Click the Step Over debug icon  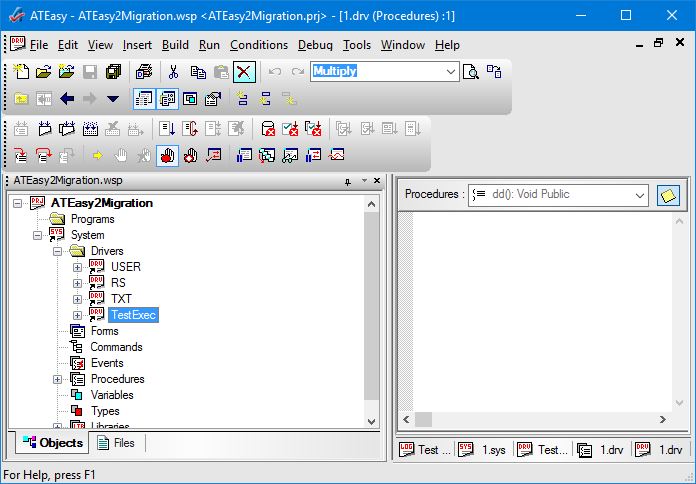[x=44, y=156]
